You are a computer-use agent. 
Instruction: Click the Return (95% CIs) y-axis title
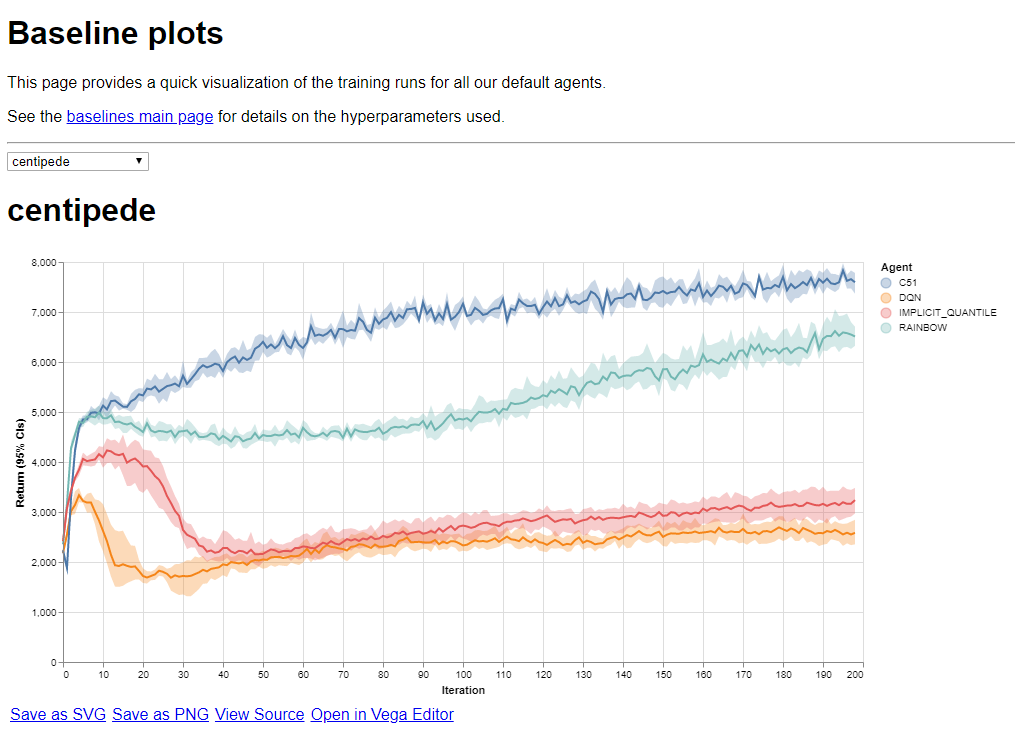point(20,462)
